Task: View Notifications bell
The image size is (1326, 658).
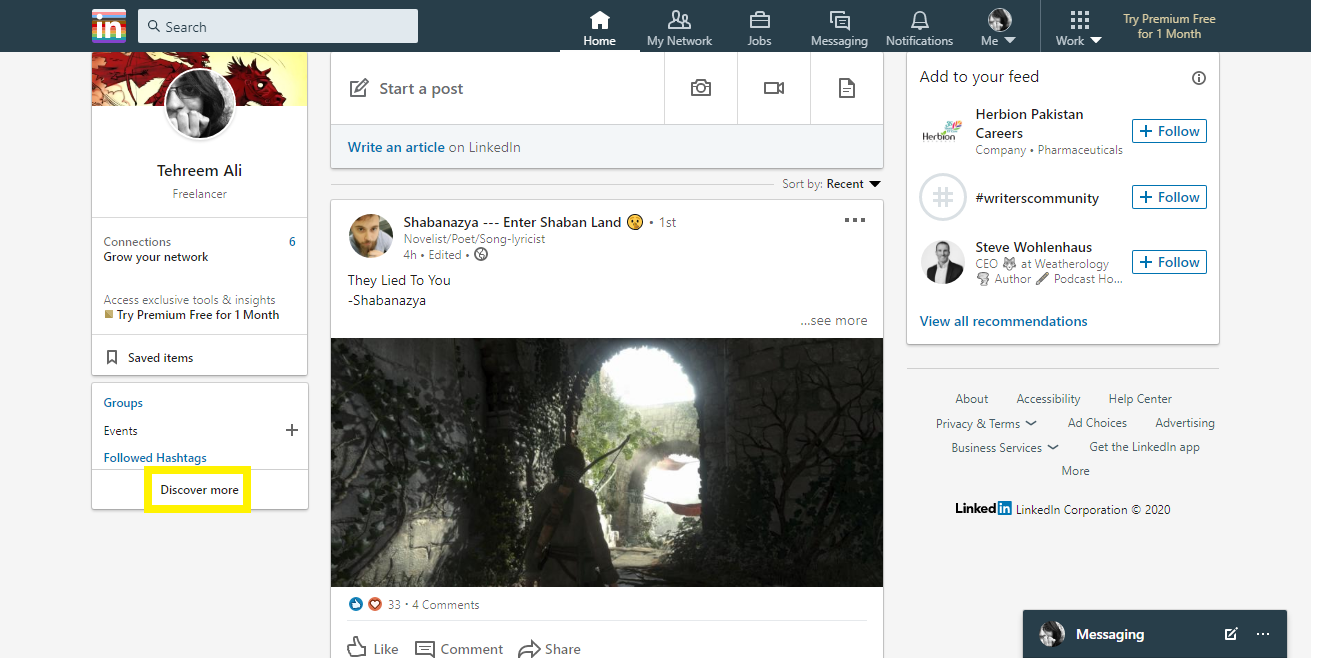Action: (x=919, y=28)
